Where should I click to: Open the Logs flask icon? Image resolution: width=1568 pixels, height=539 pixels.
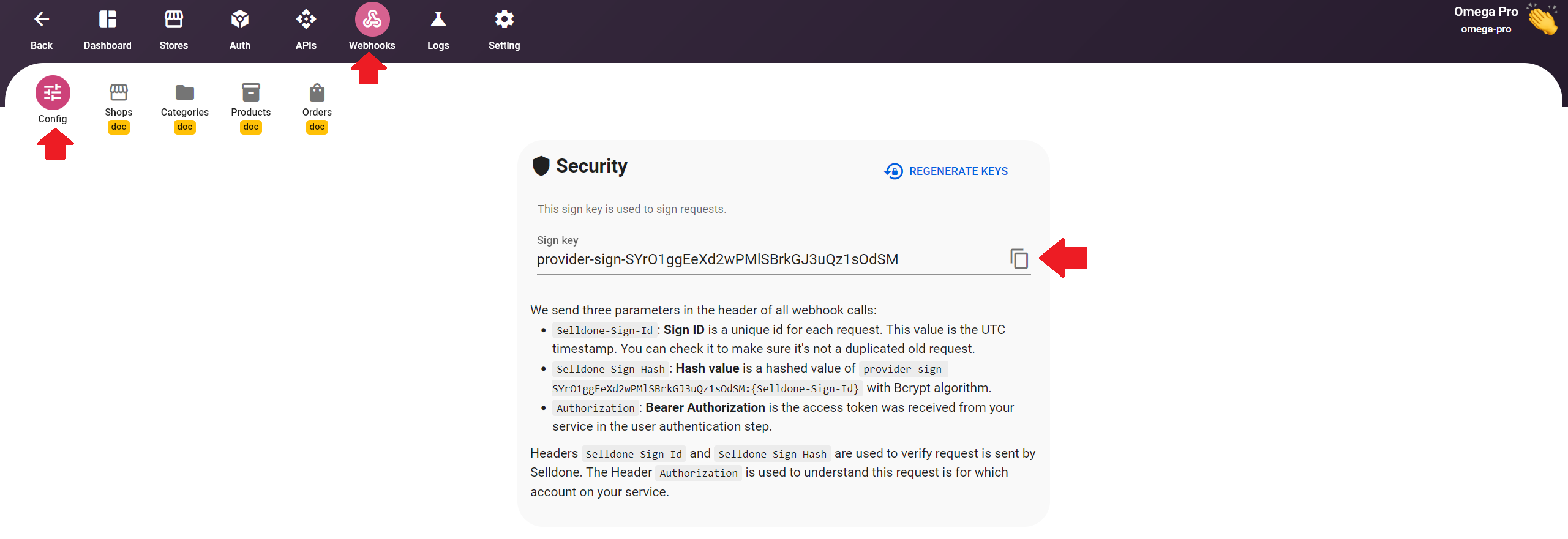point(438,20)
